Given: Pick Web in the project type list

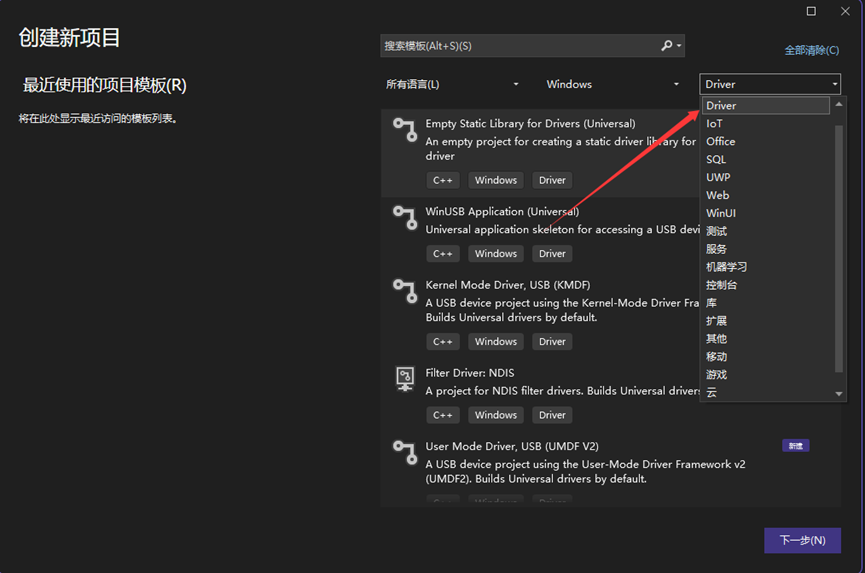Looking at the screenshot, I should coord(767,195).
